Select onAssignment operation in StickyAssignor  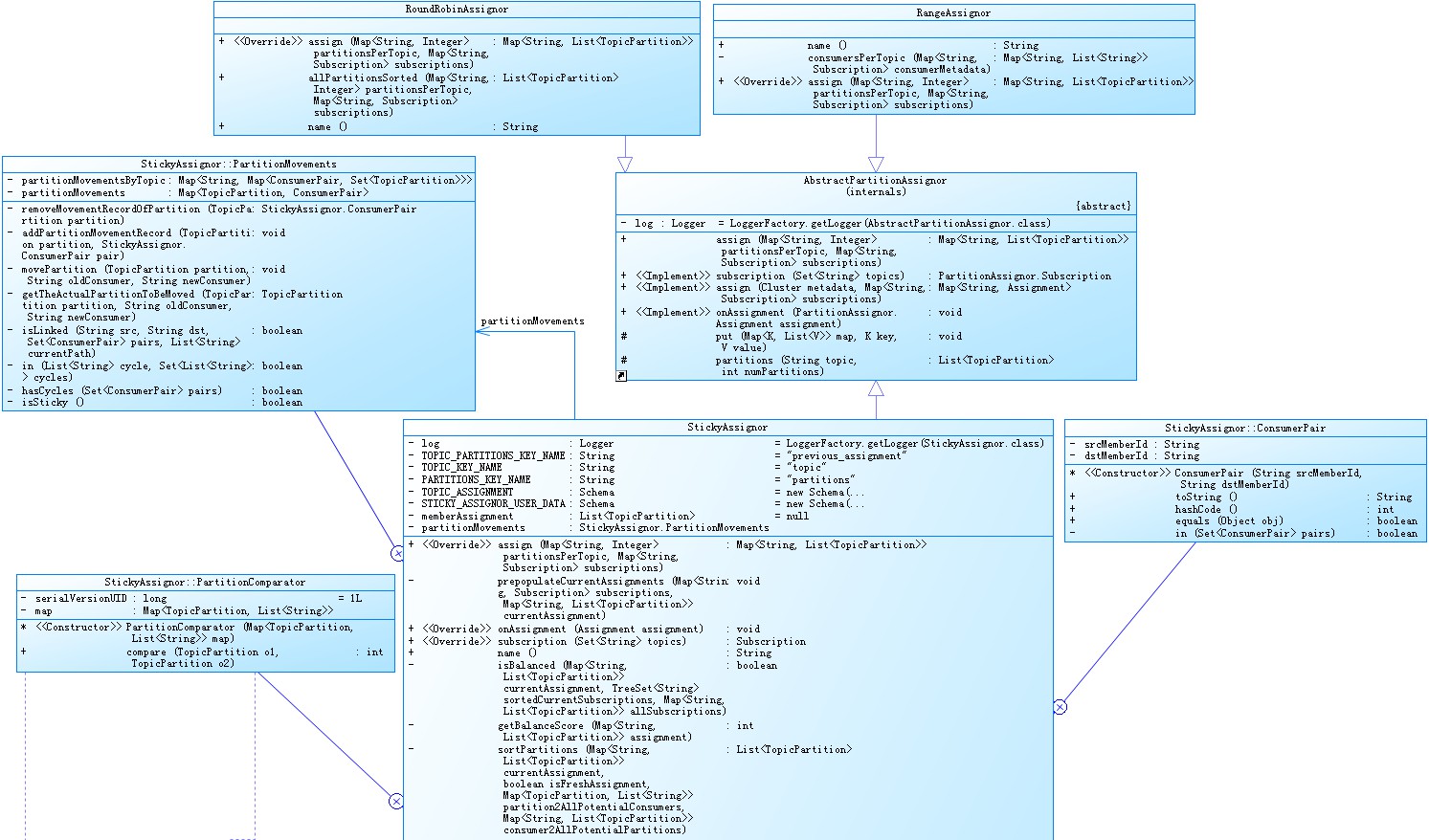coord(584,629)
